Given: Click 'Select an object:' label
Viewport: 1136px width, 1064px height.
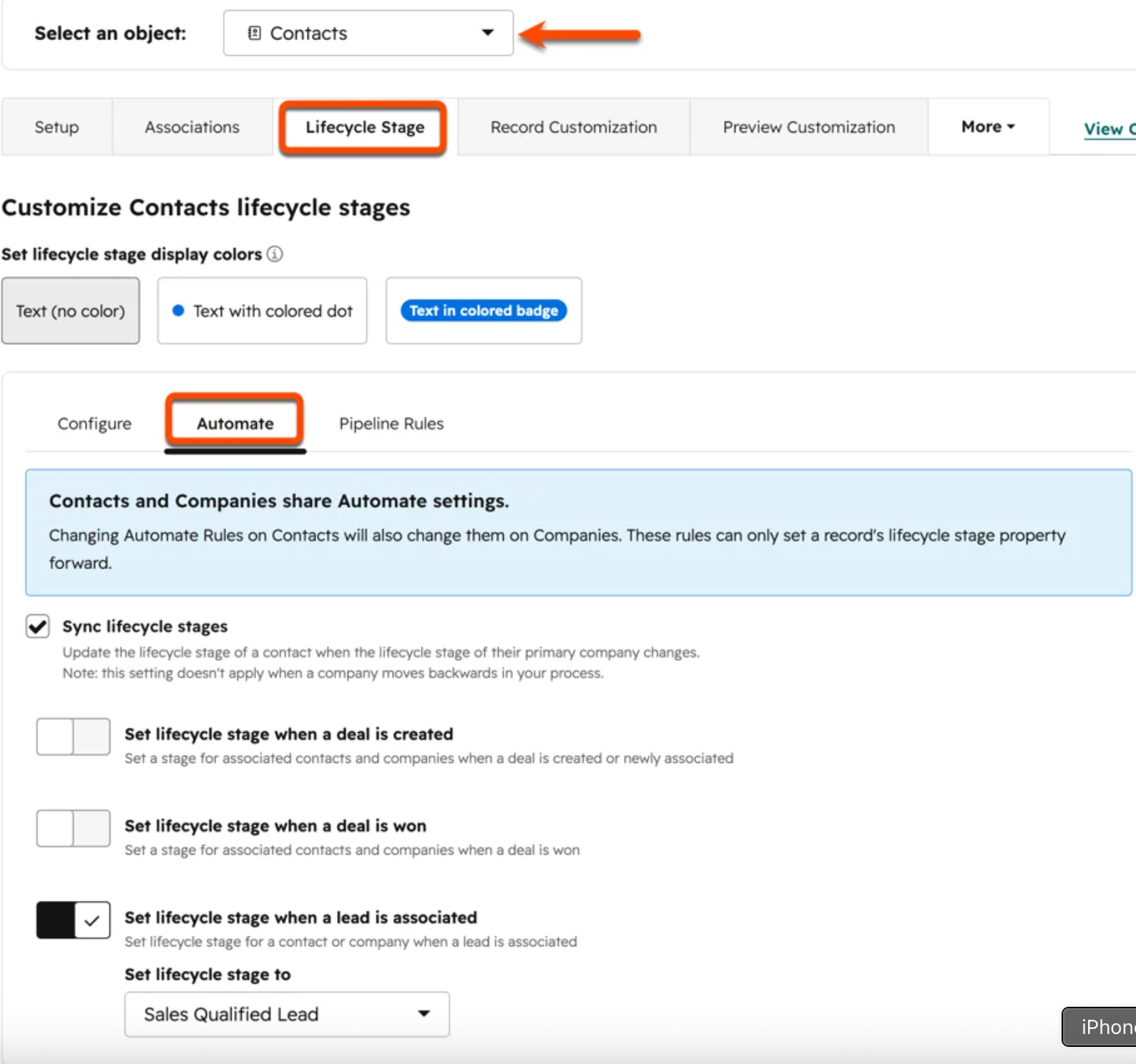Looking at the screenshot, I should coord(110,34).
